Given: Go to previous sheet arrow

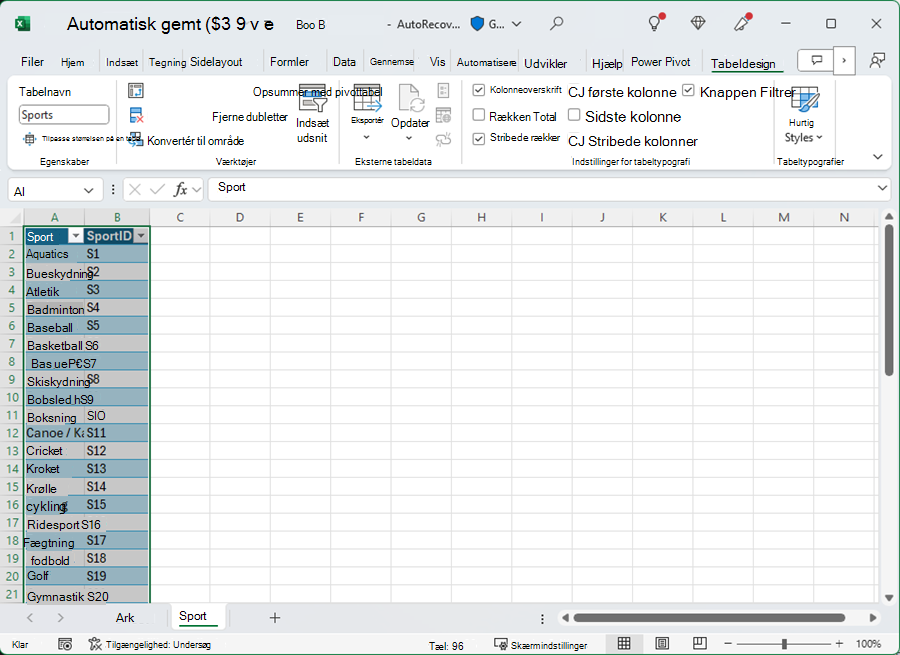Looking at the screenshot, I should click(x=30, y=618).
